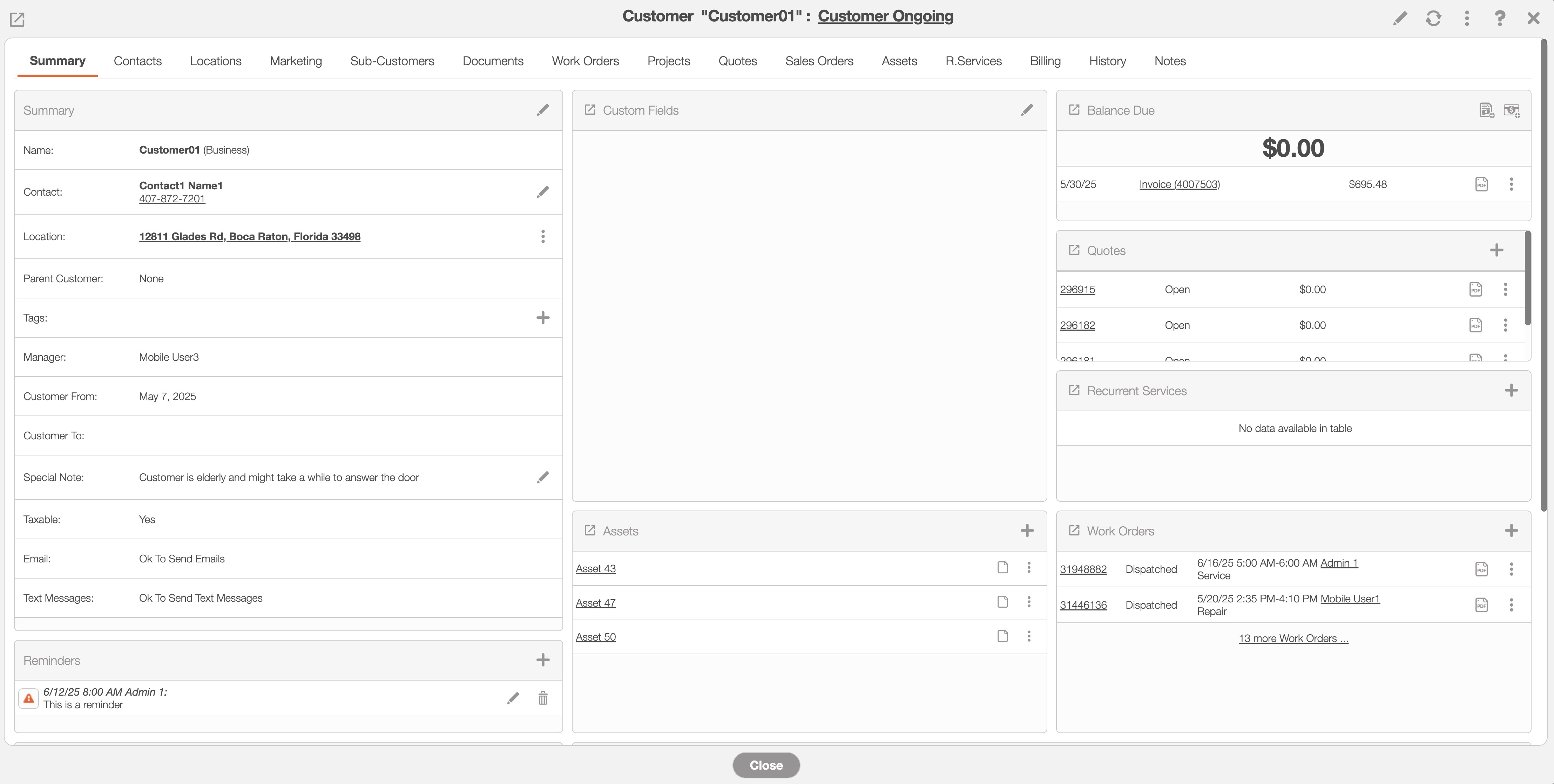The image size is (1554, 784).
Task: Edit the Special Note with the pencil icon
Action: coord(542,477)
